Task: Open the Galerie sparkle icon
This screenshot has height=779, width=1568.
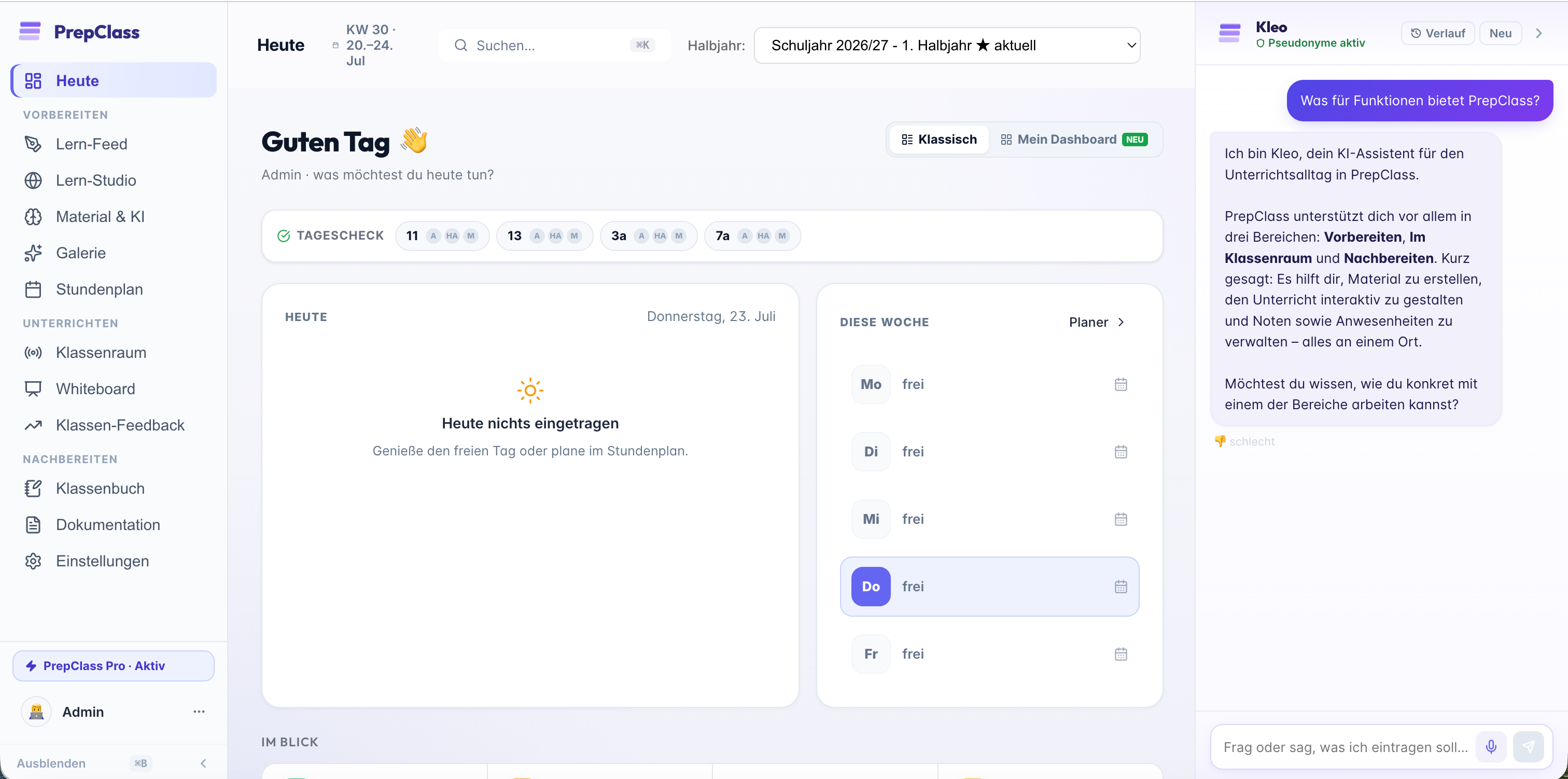Action: (x=33, y=253)
